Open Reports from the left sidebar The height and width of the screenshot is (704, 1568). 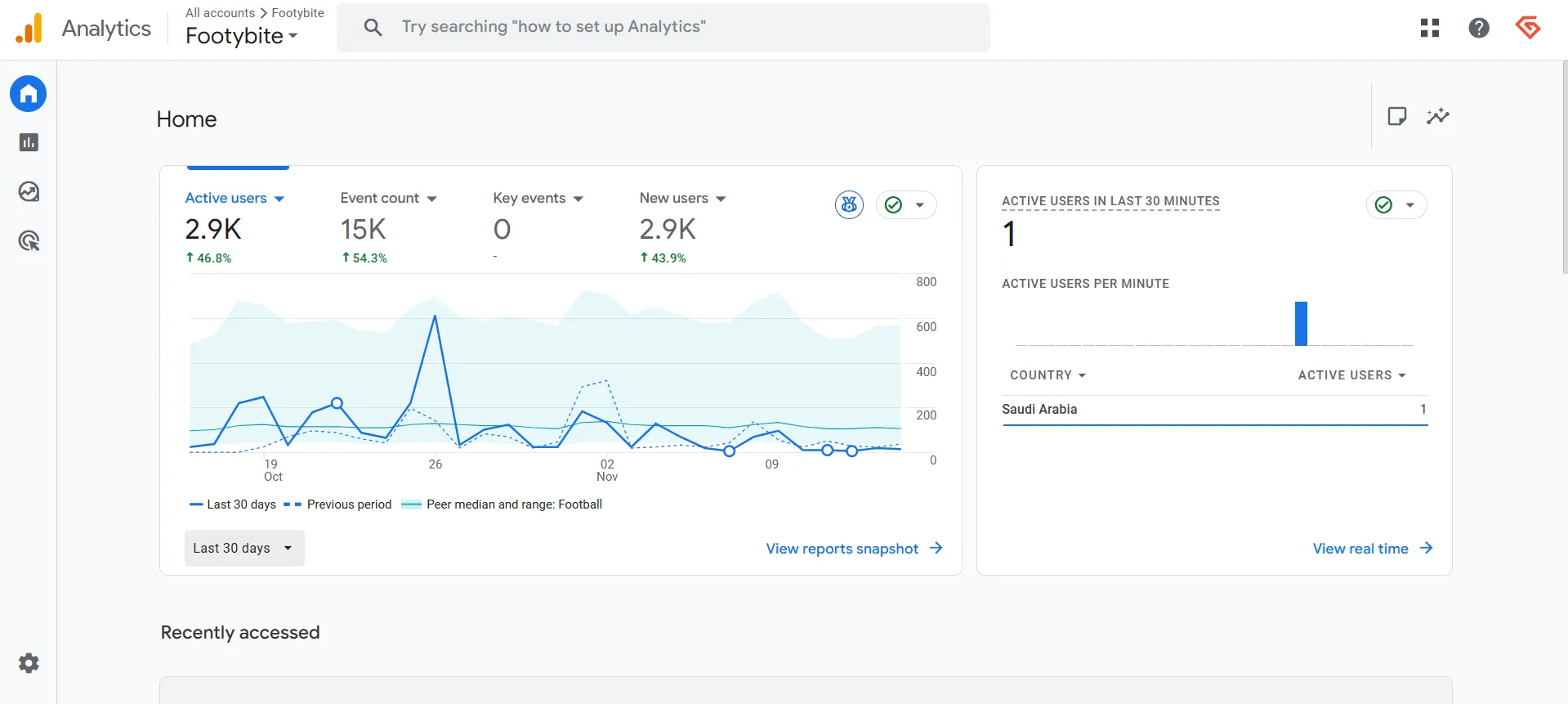point(29,142)
